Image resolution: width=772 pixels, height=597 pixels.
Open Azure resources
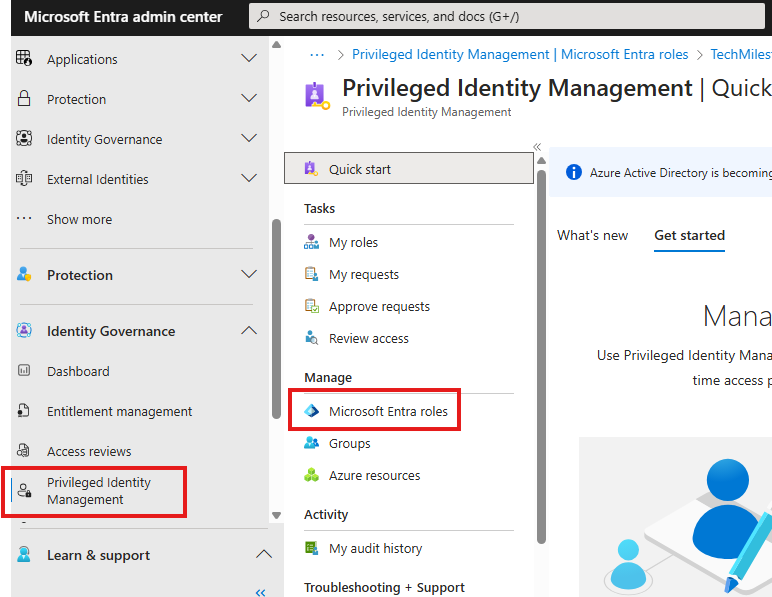(374, 475)
